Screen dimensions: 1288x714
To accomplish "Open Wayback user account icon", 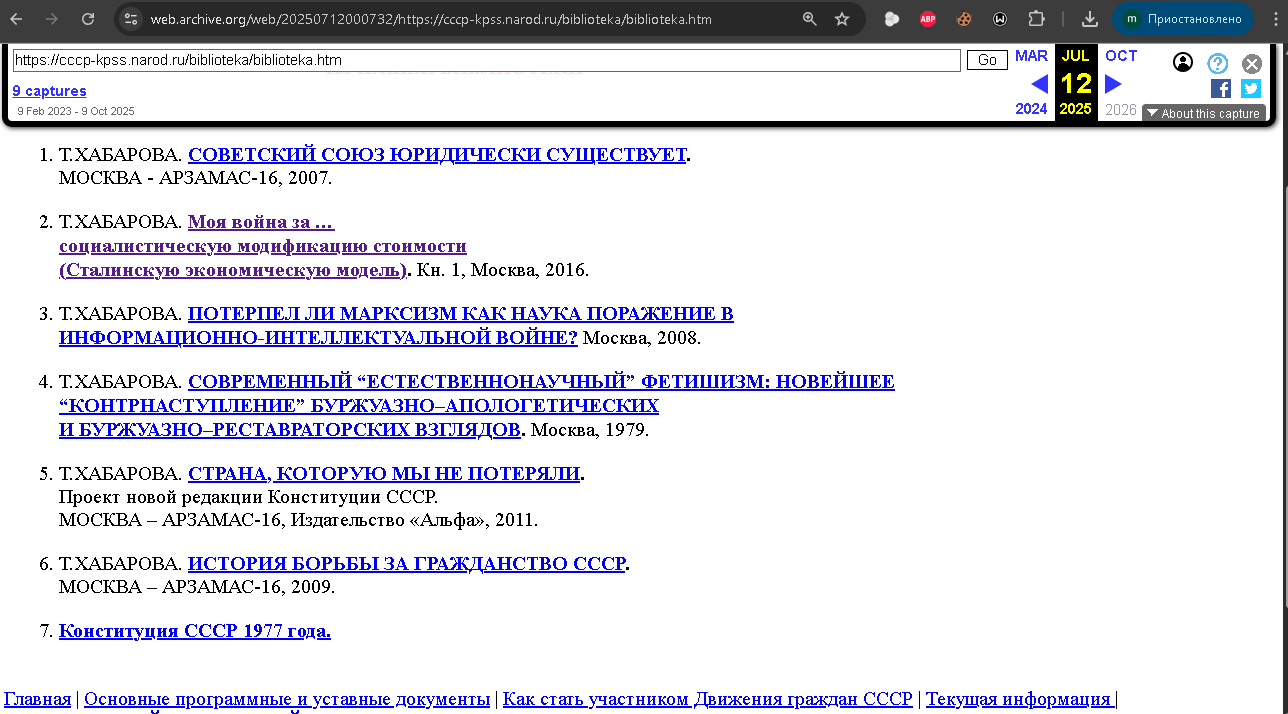I will click(x=1182, y=63).
